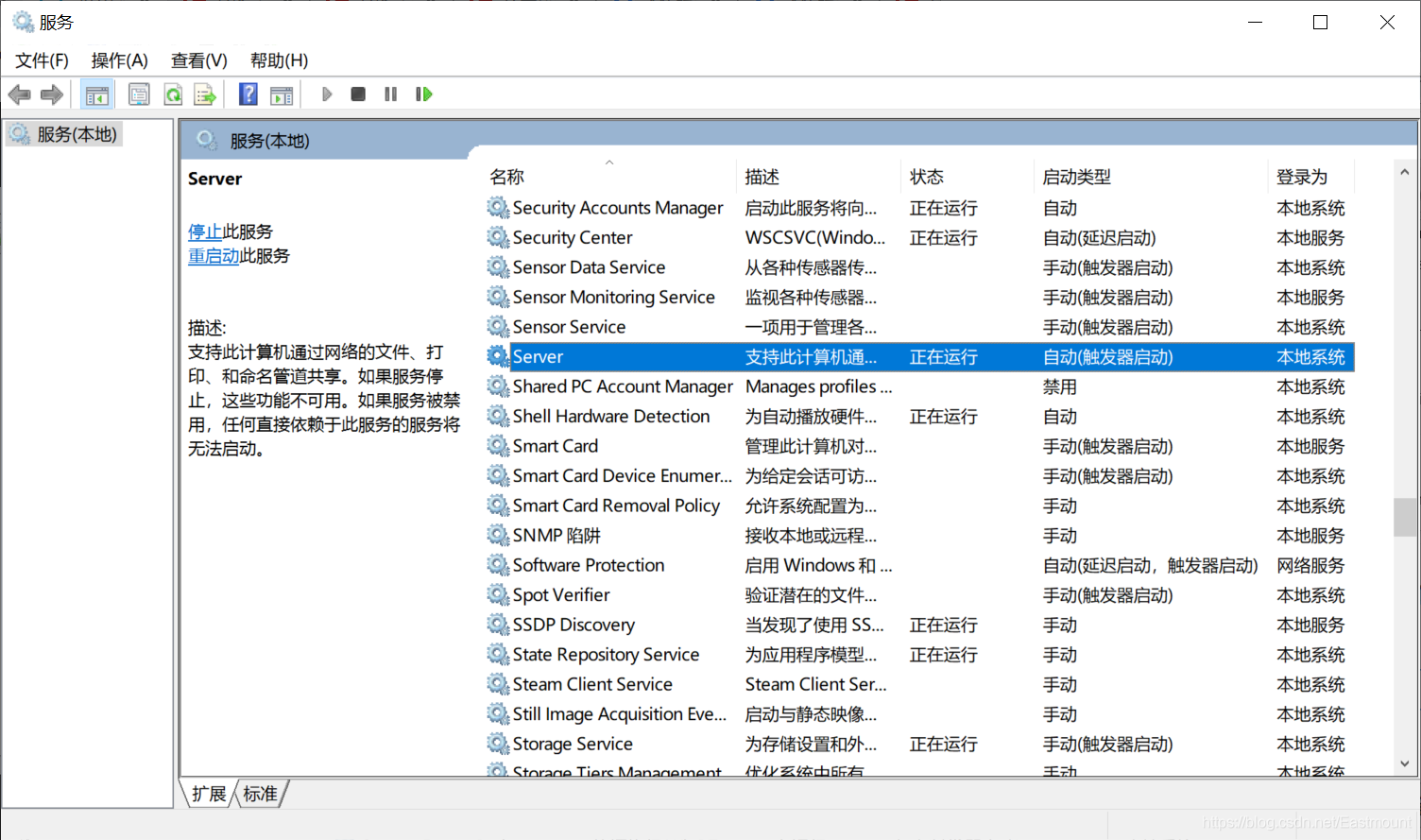Click the Back arrow toolbar icon
This screenshot has width=1421, height=840.
point(19,94)
